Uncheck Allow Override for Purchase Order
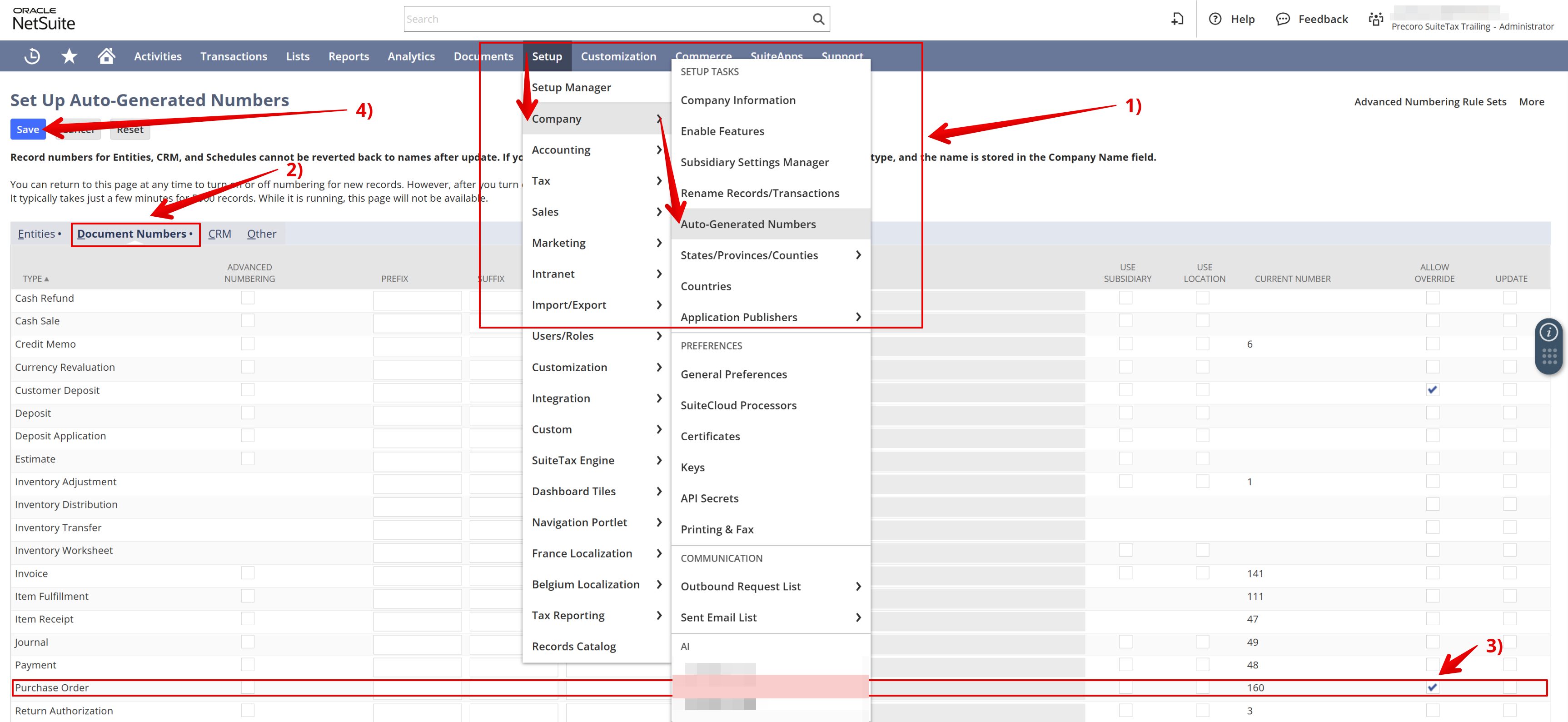Image resolution: width=1568 pixels, height=722 pixels. pos(1432,688)
